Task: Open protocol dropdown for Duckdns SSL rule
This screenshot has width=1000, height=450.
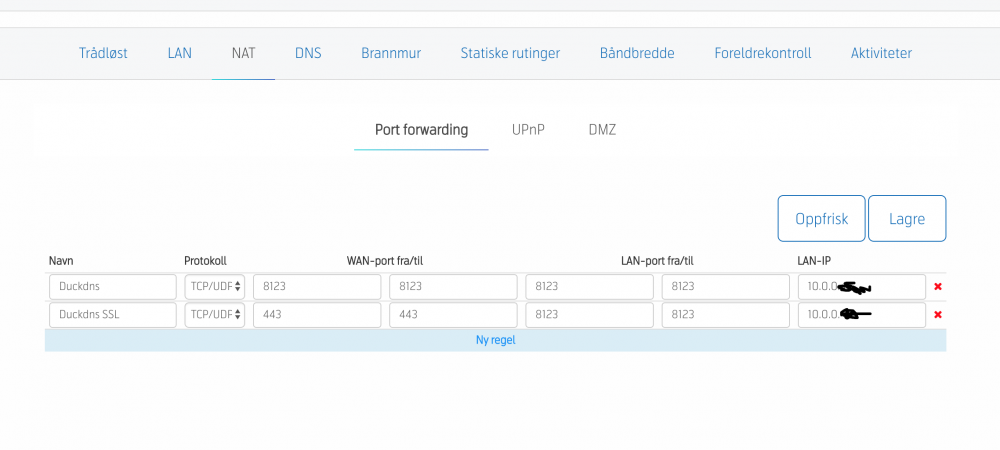Action: point(215,315)
